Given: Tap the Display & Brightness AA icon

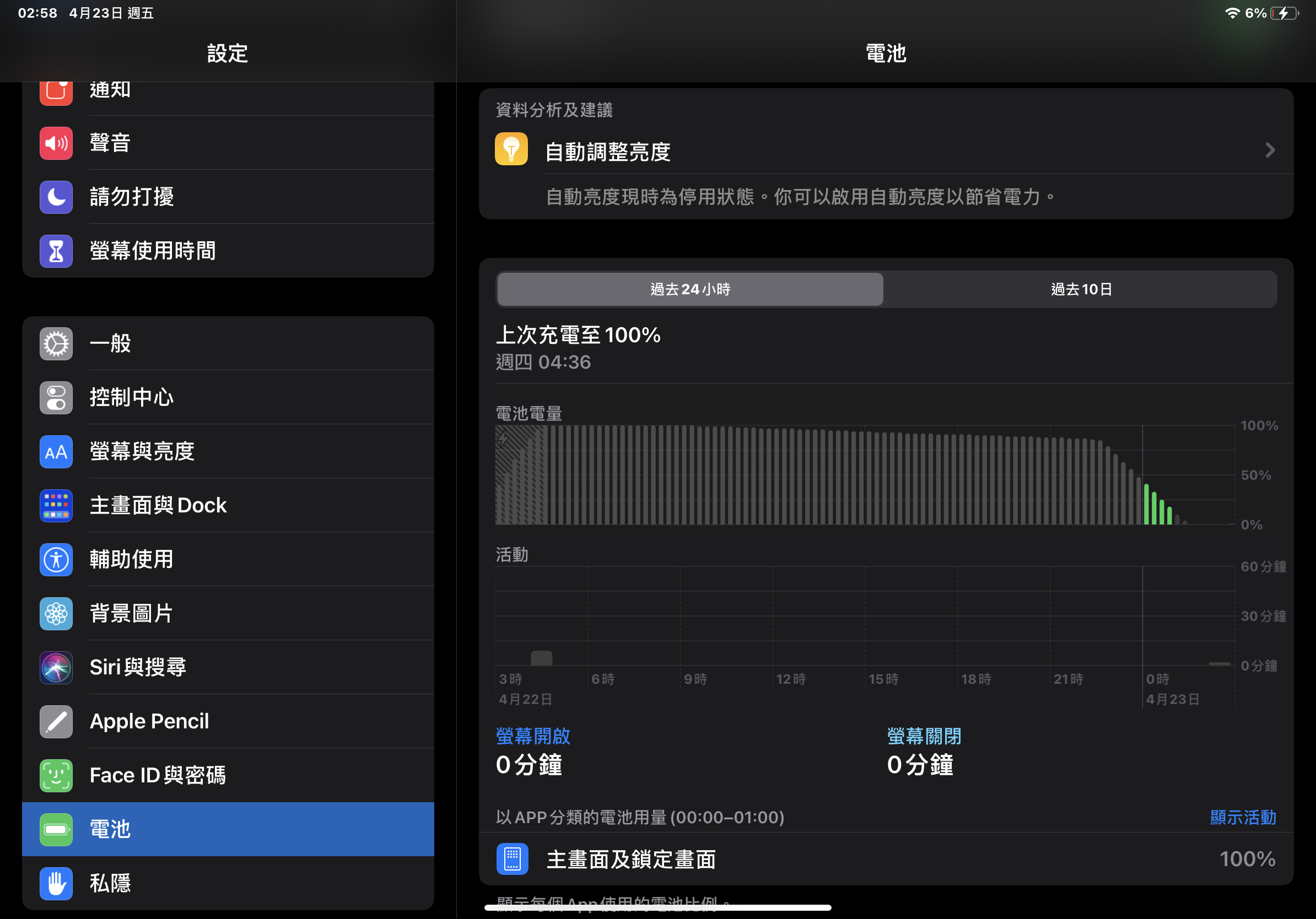Looking at the screenshot, I should pyautogui.click(x=56, y=452).
